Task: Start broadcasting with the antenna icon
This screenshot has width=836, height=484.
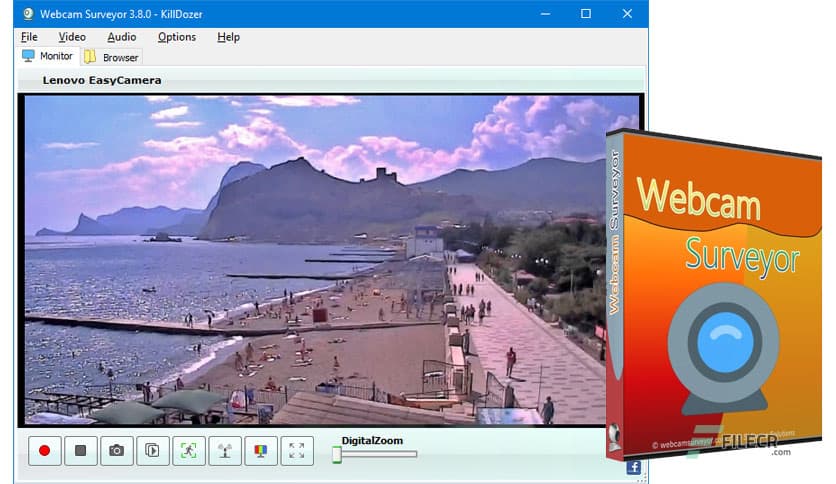Action: coord(225,451)
